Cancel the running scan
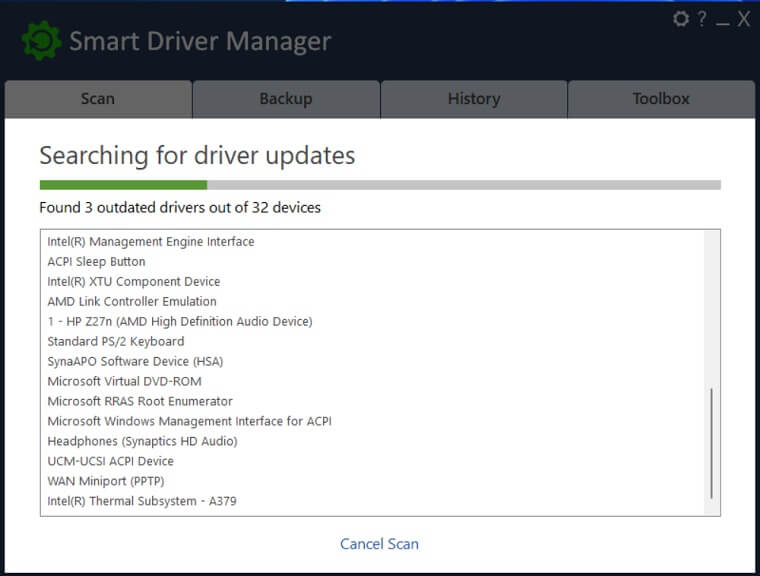The width and height of the screenshot is (760, 576). pyautogui.click(x=379, y=544)
